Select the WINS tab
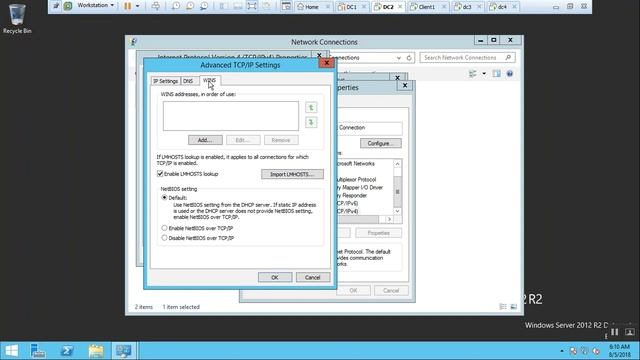The image size is (640, 360). 209,80
